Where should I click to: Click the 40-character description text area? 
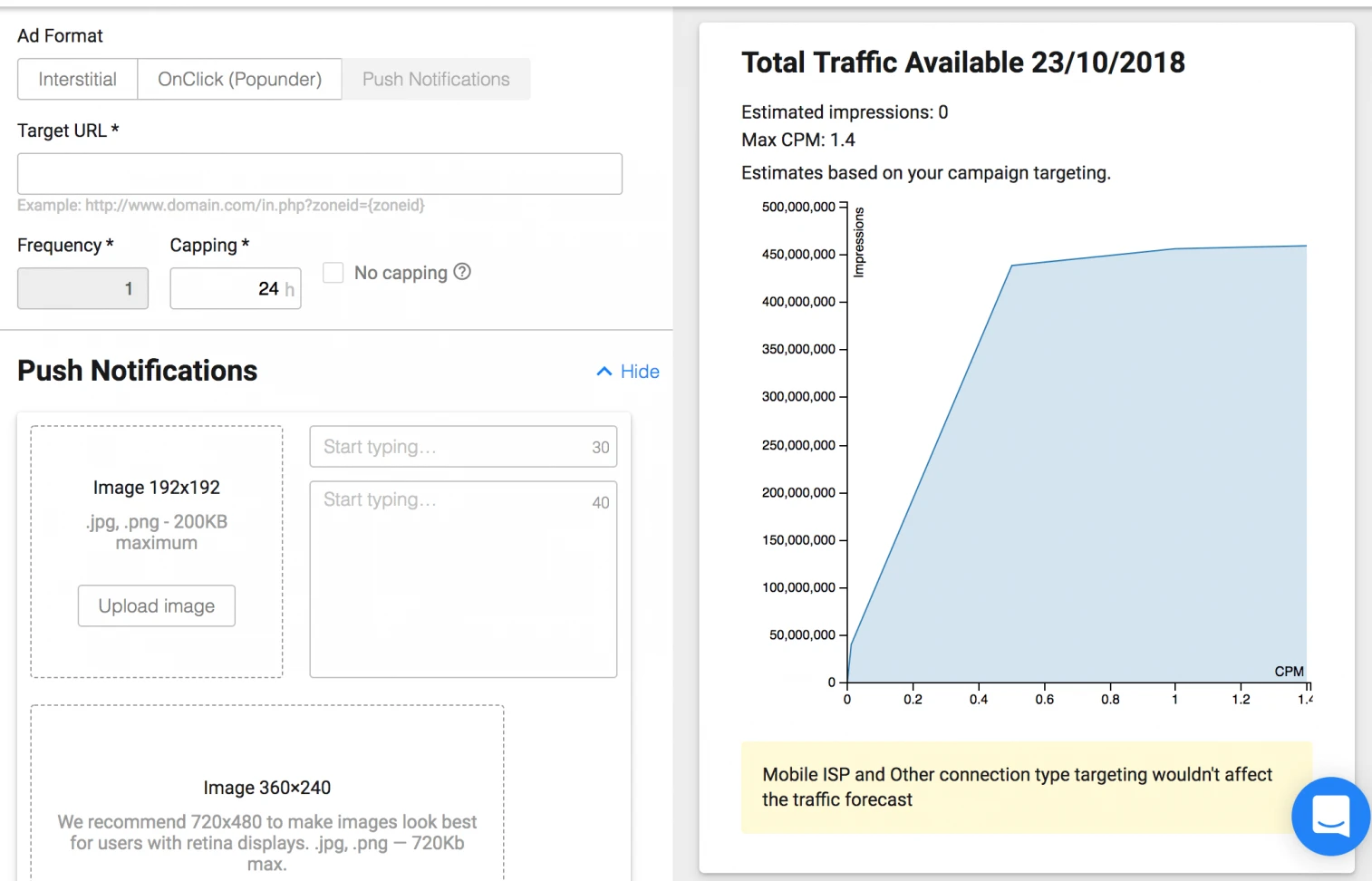click(463, 579)
